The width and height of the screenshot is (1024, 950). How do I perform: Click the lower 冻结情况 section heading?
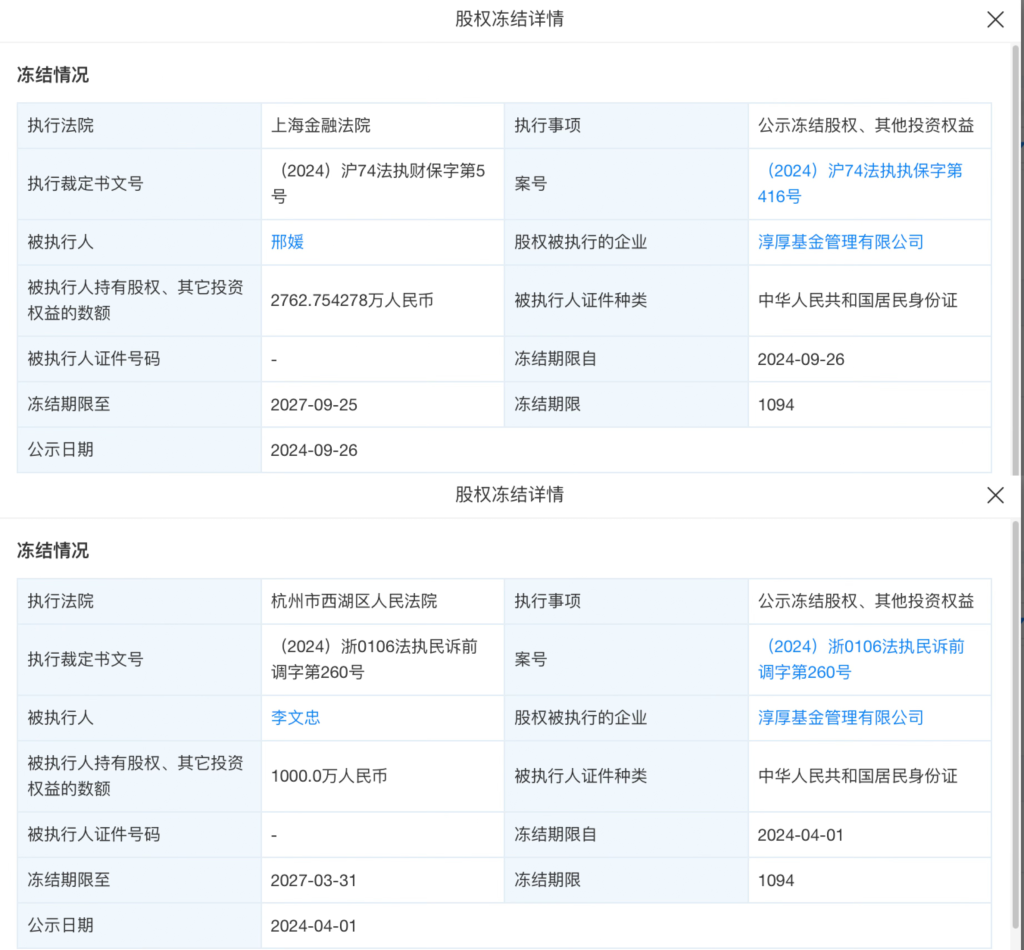[x=53, y=550]
